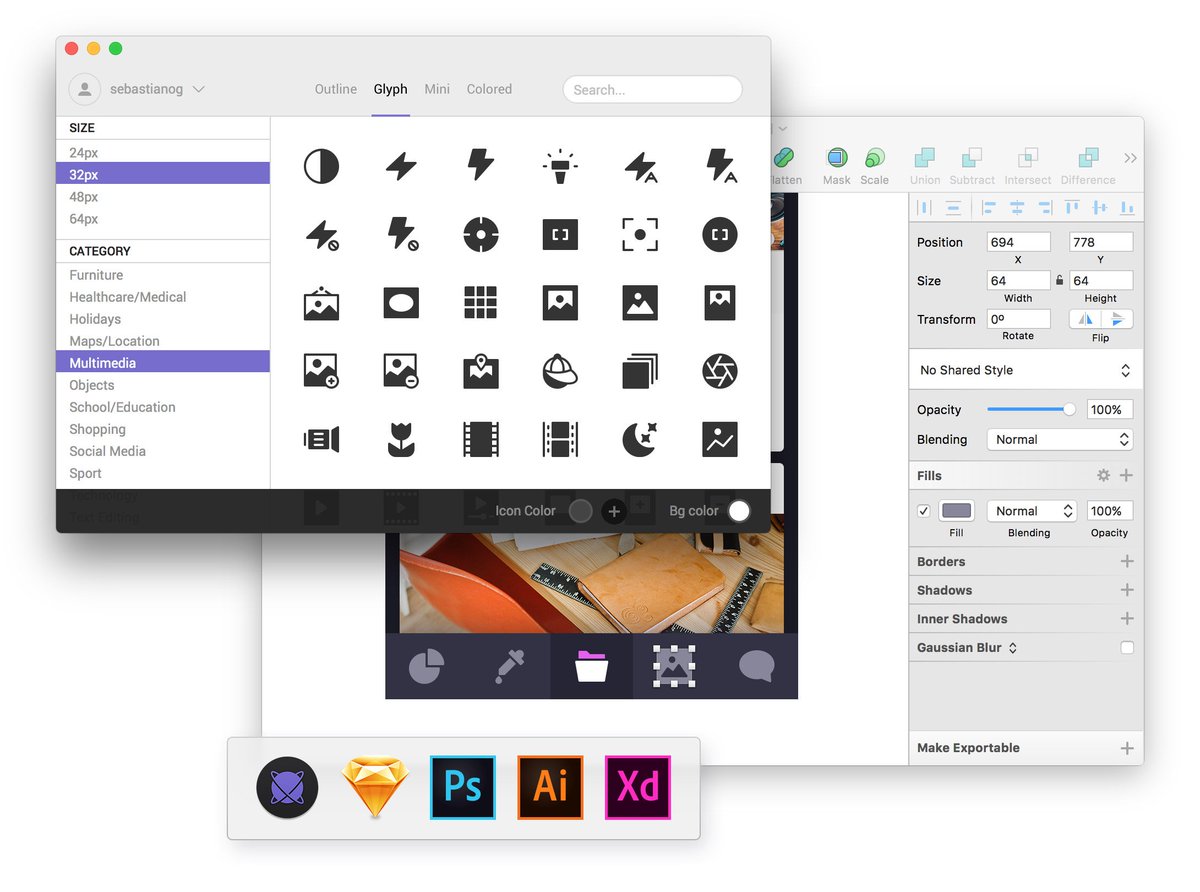The image size is (1200, 892).
Task: Open Fills settings gear
Action: coord(1104,476)
